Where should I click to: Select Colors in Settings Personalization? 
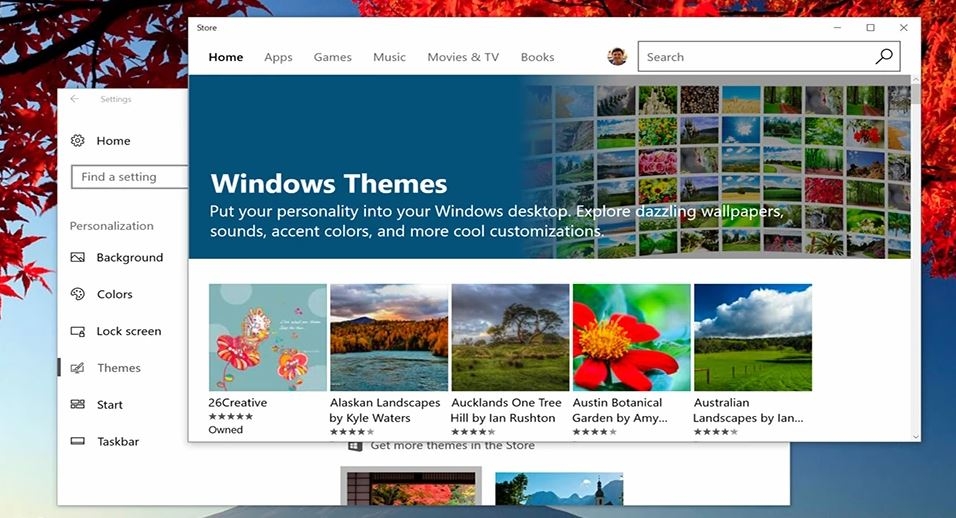click(x=115, y=294)
